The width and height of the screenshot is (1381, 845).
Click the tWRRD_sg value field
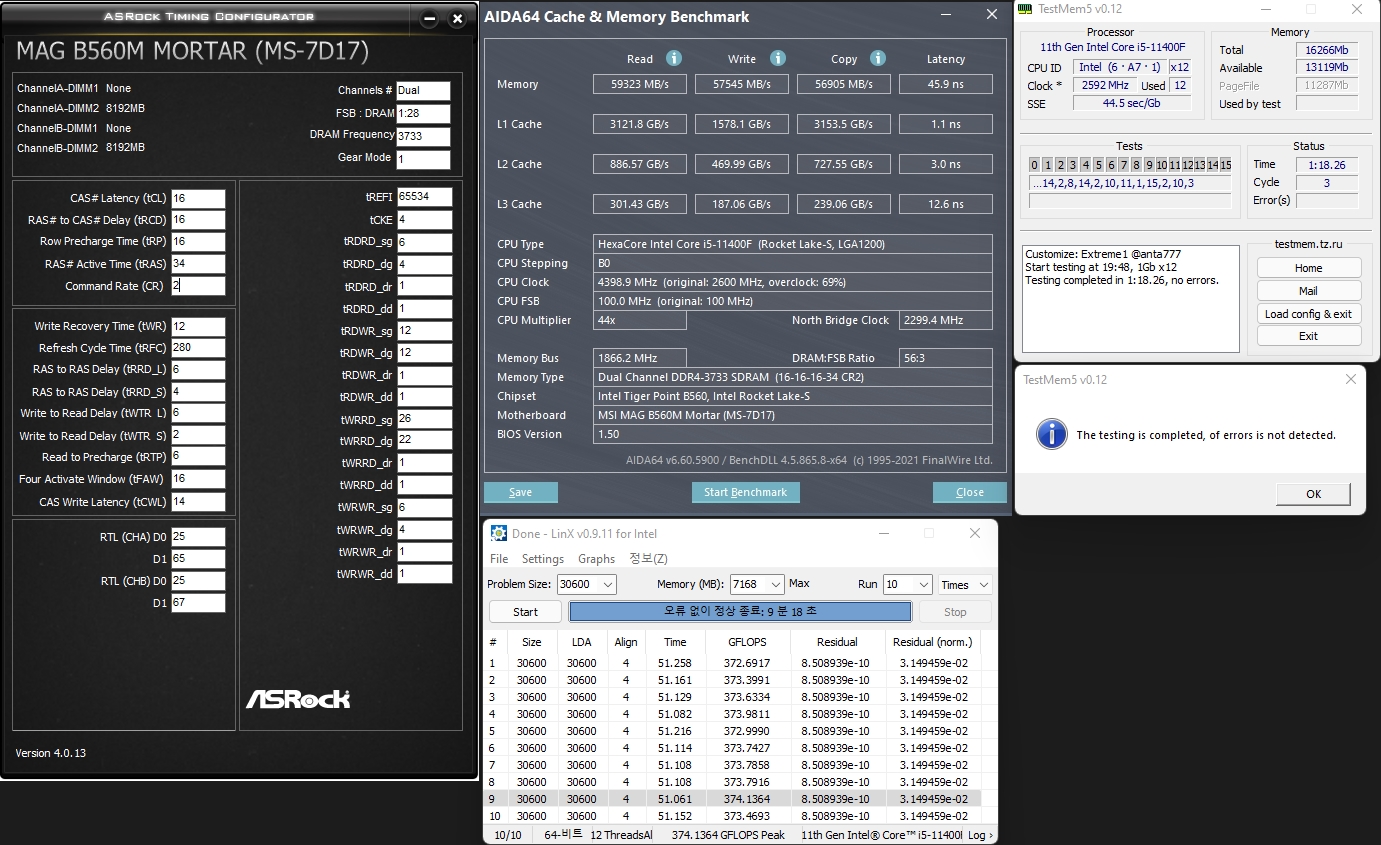(x=424, y=419)
